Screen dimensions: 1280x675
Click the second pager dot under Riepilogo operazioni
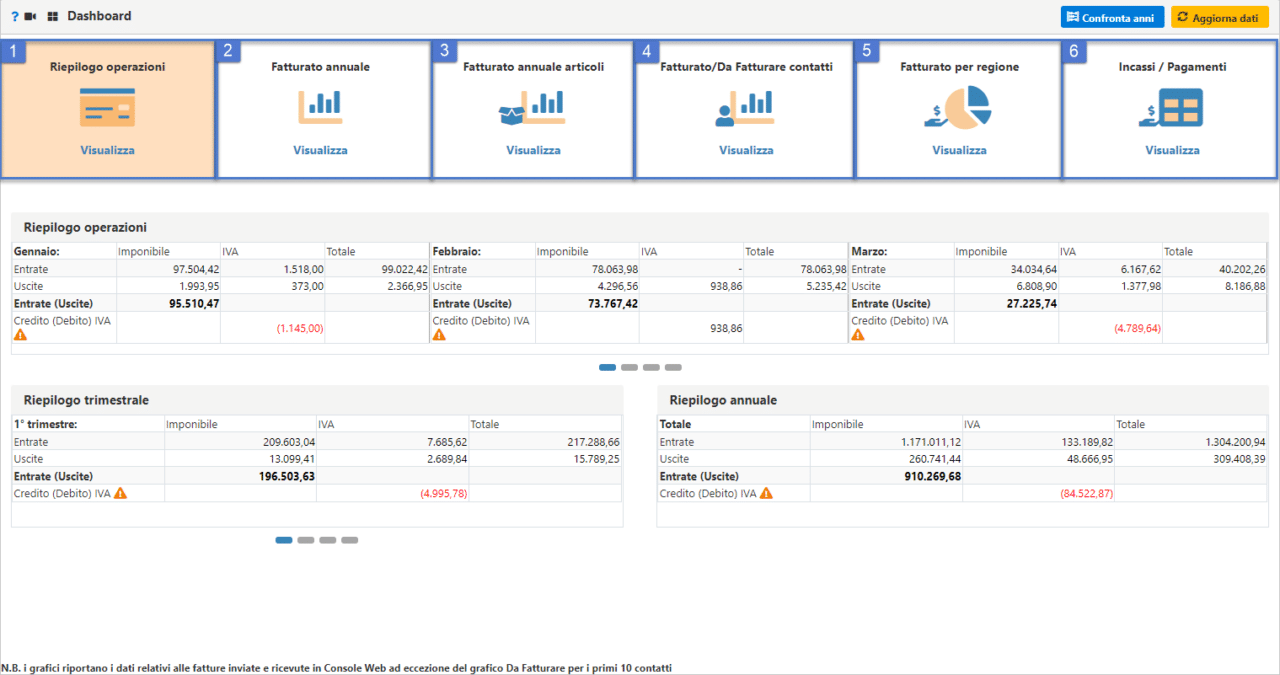tap(630, 367)
